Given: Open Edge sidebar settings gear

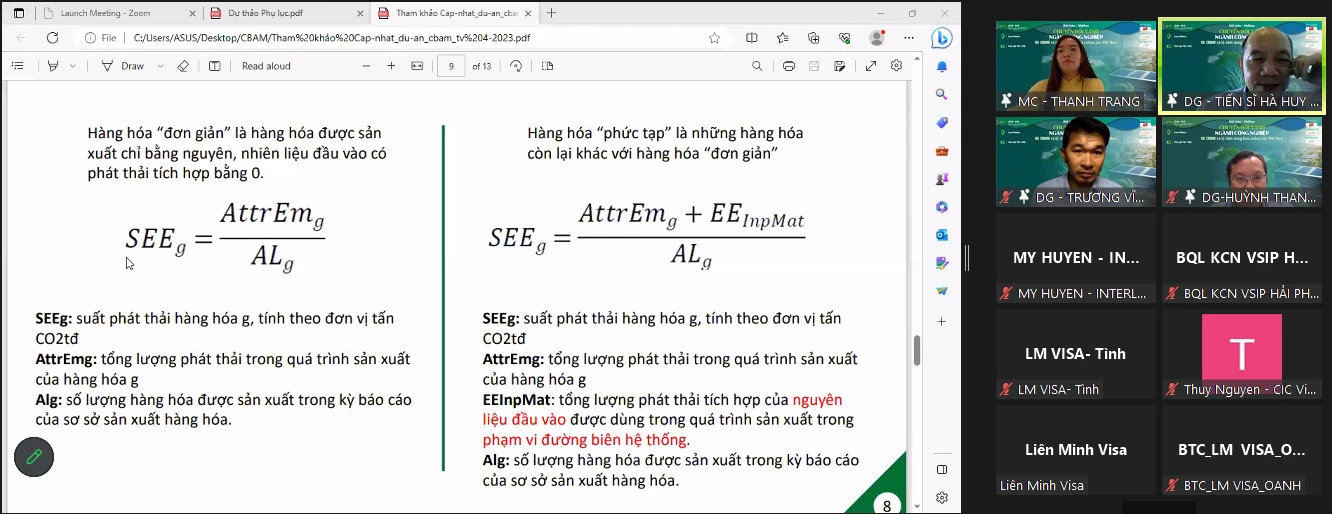Looking at the screenshot, I should 941,497.
